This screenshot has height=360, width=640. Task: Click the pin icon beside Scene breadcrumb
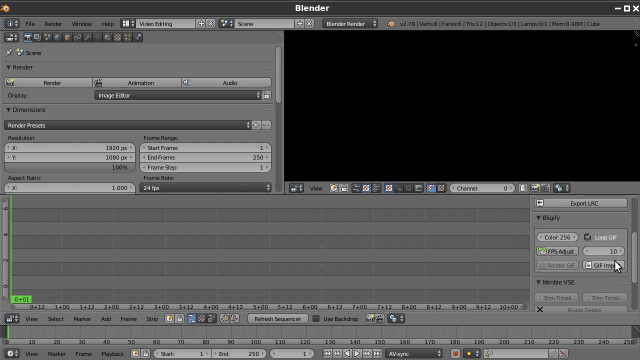[9, 53]
